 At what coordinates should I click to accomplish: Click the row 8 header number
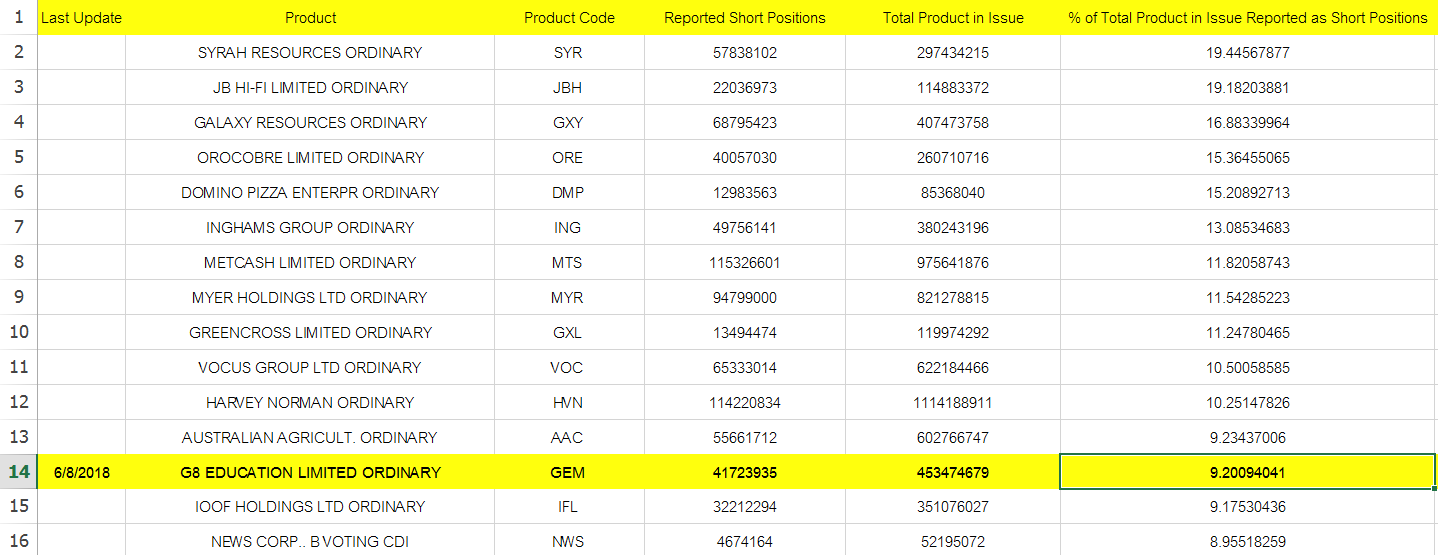pyautogui.click(x=18, y=262)
